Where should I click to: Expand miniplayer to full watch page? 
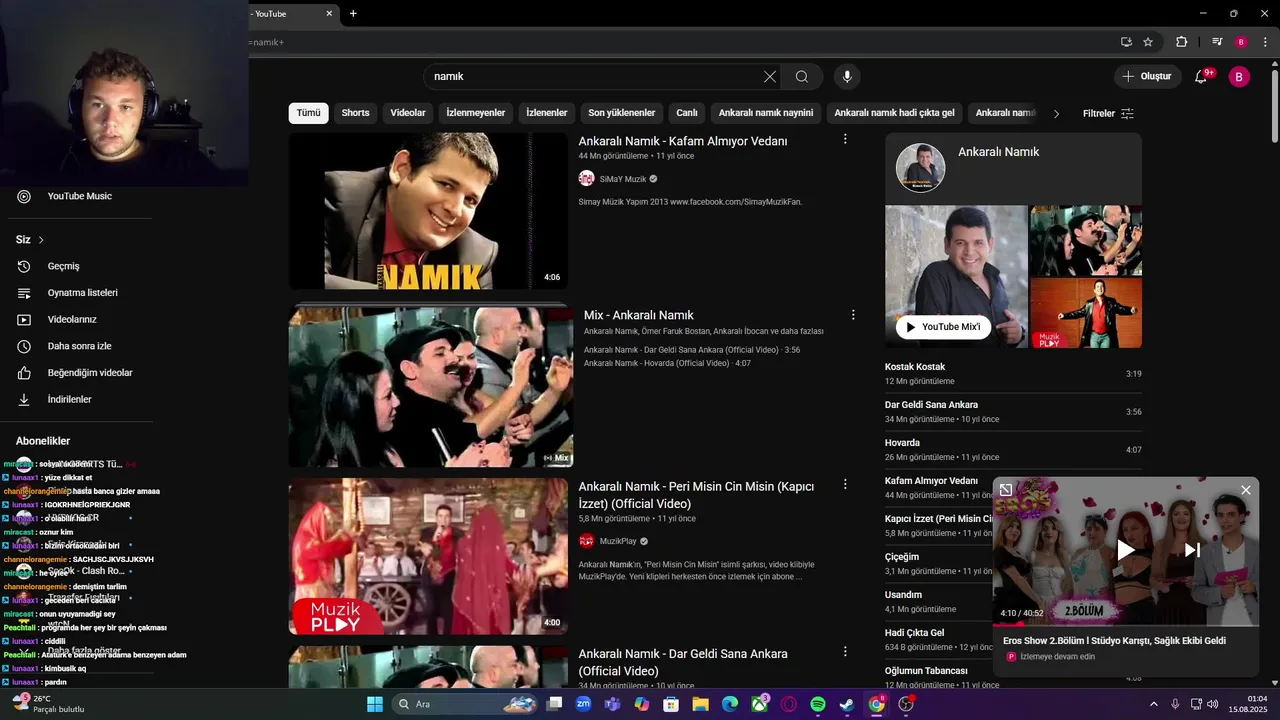(1006, 490)
